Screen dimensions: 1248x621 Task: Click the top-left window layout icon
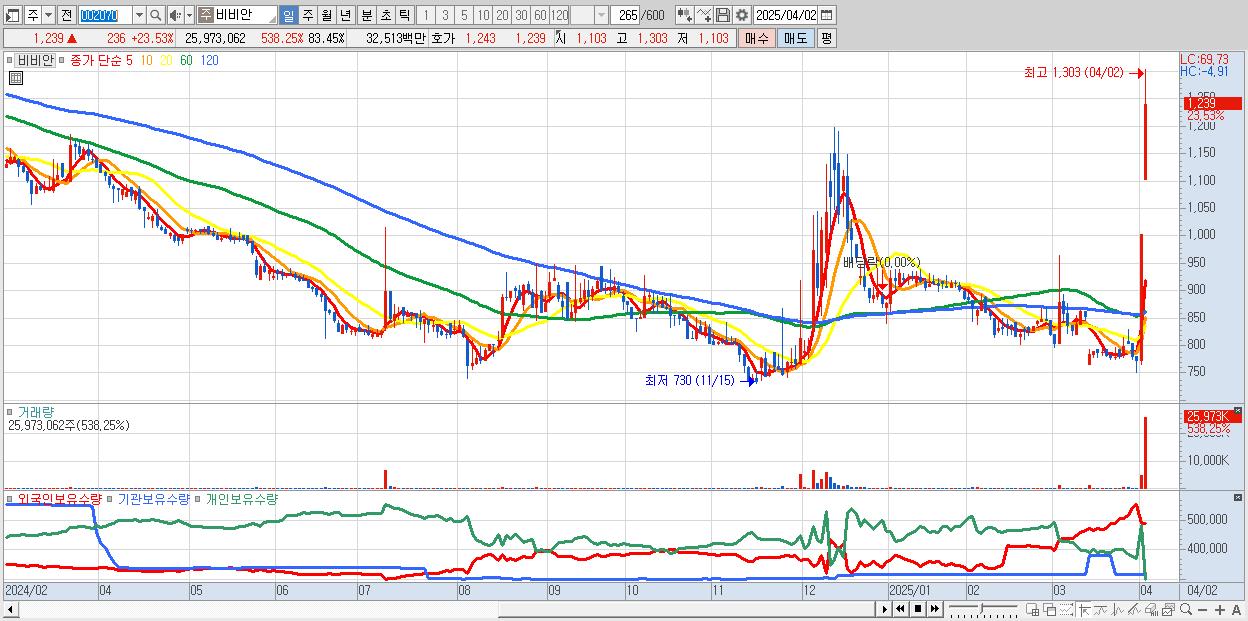[x=12, y=15]
